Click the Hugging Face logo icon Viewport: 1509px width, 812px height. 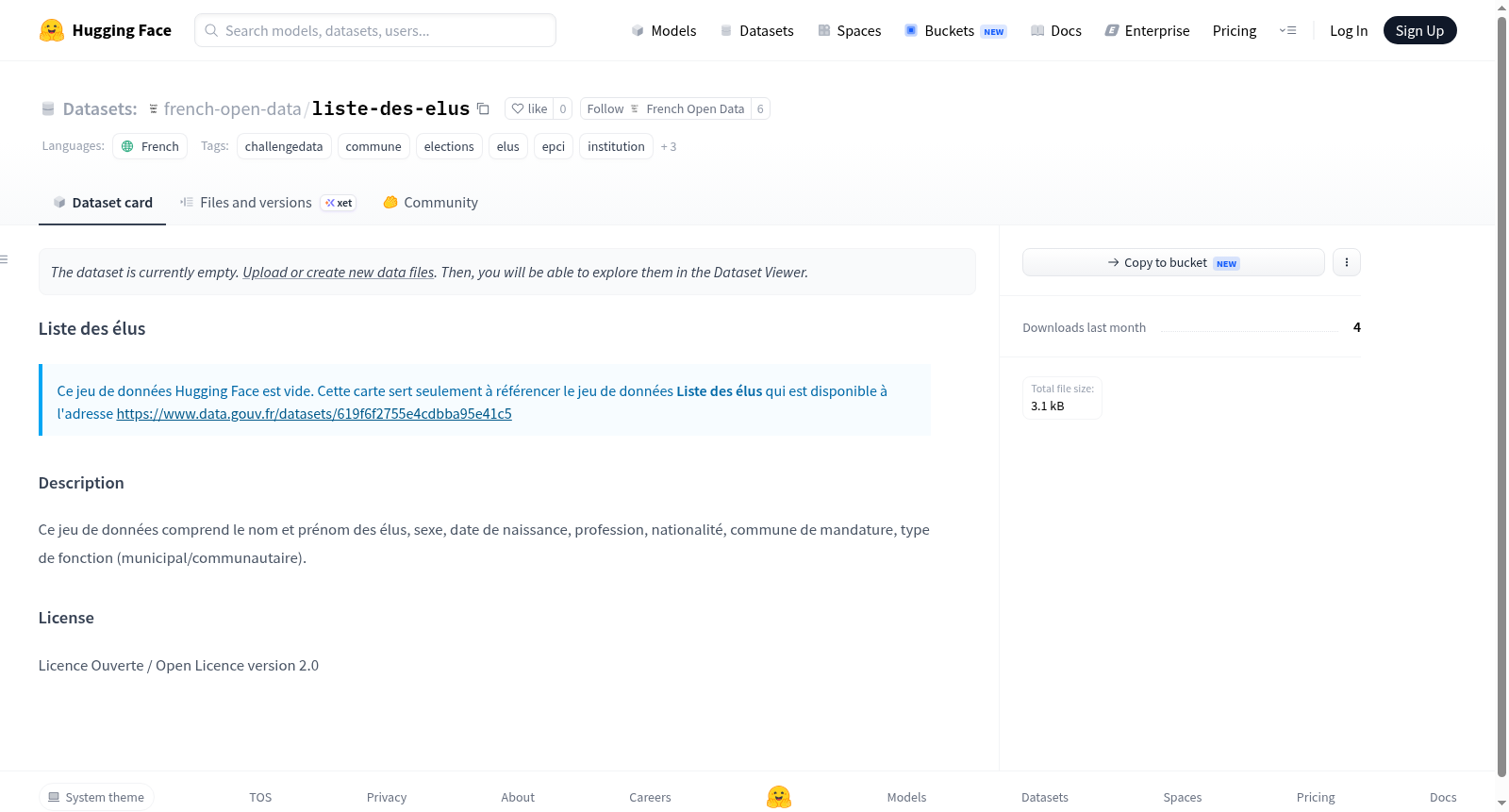tap(52, 30)
